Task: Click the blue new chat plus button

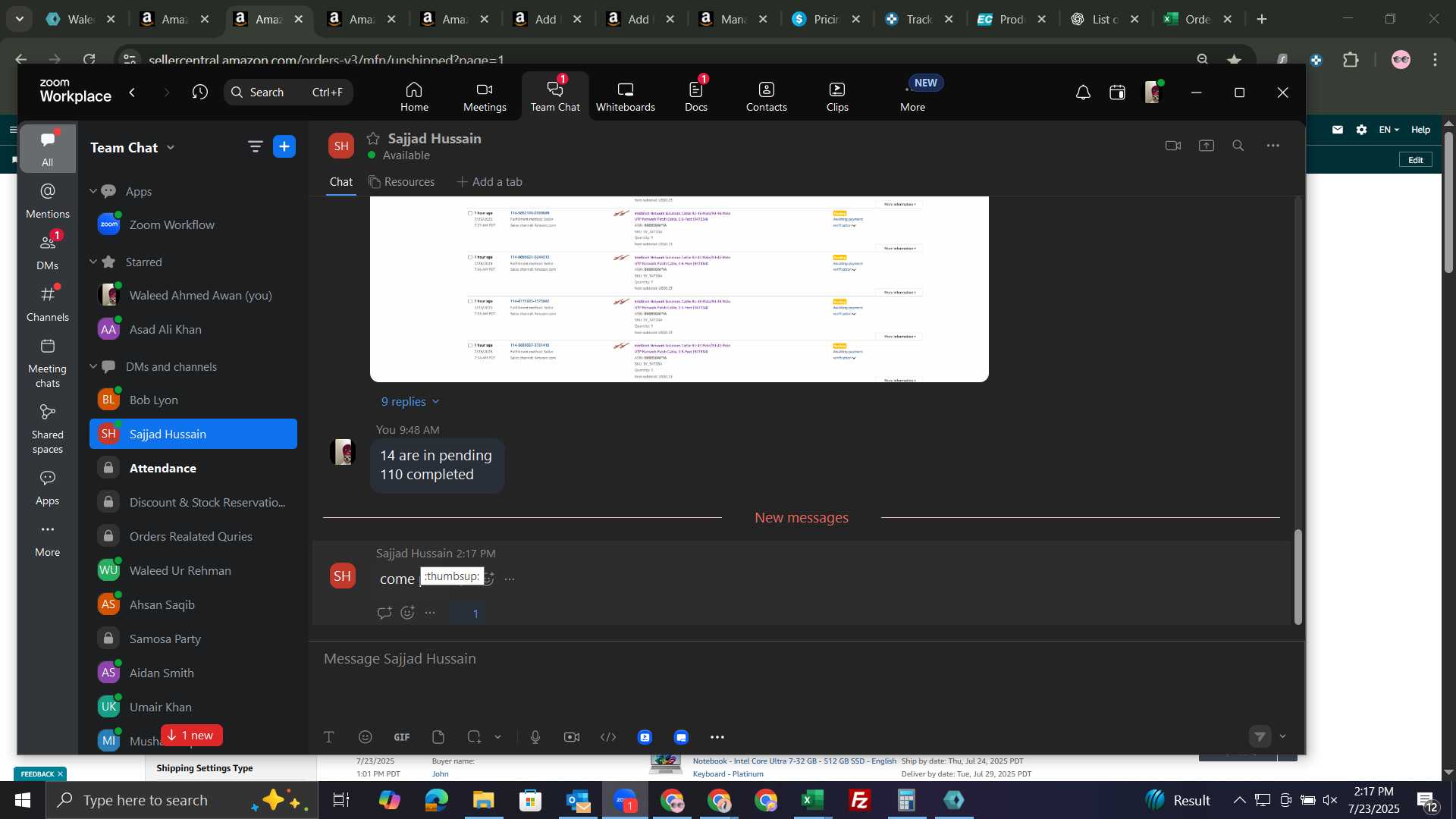Action: pyautogui.click(x=284, y=146)
